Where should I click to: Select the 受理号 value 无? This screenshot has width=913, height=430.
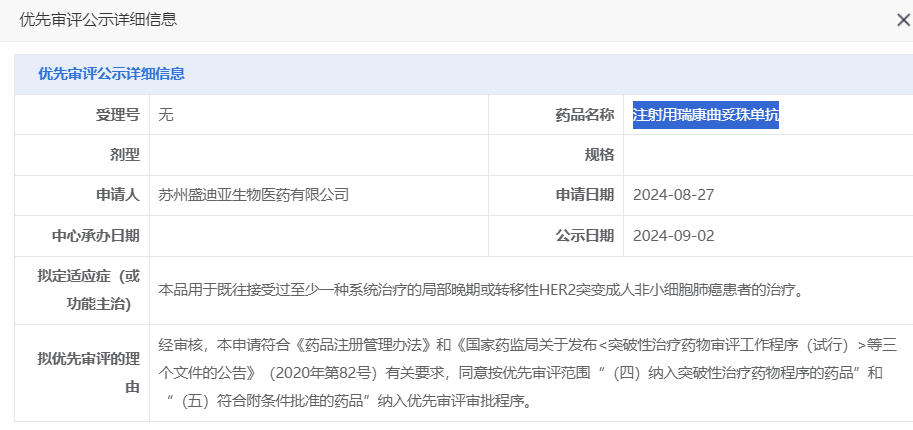click(166, 115)
